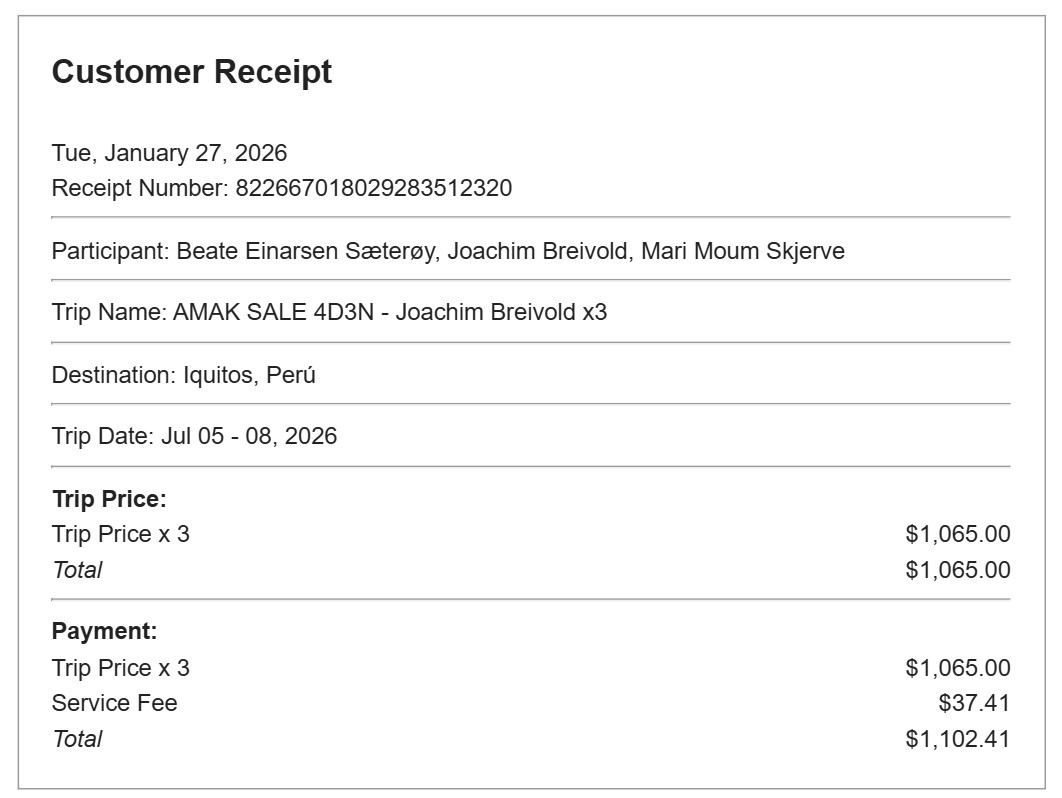Viewport: 1062px width, 798px height.
Task: Click the Customer Receipt heading
Action: pyautogui.click(x=192, y=72)
